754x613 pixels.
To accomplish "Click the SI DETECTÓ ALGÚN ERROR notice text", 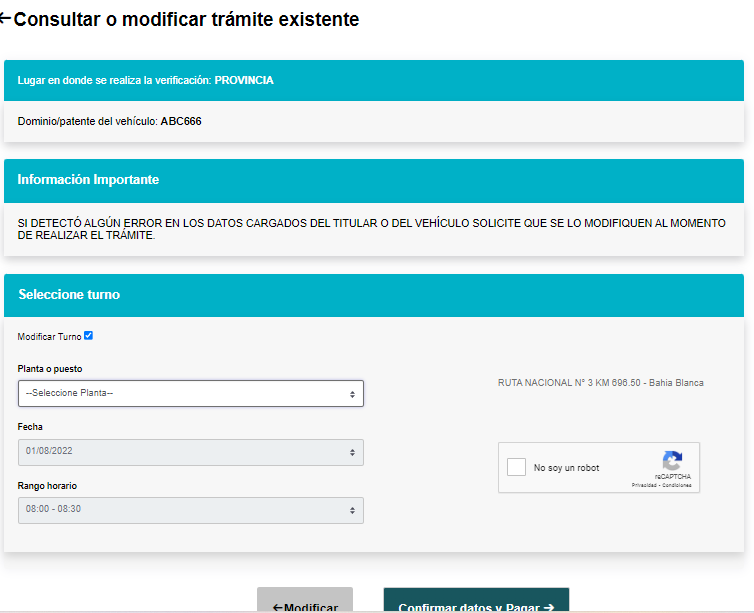I will pyautogui.click(x=371, y=229).
